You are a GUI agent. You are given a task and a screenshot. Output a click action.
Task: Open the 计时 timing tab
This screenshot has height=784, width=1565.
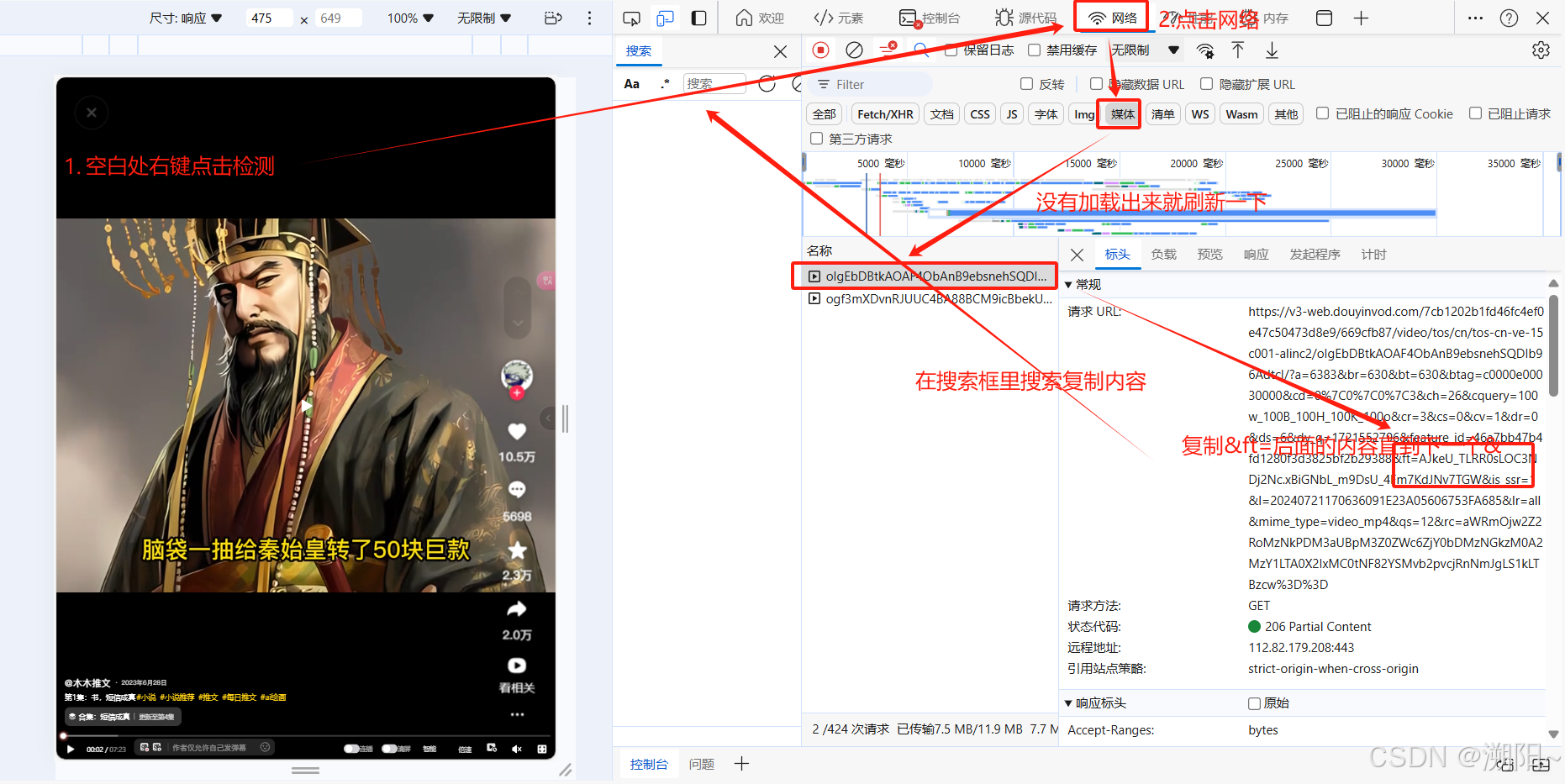click(1373, 255)
